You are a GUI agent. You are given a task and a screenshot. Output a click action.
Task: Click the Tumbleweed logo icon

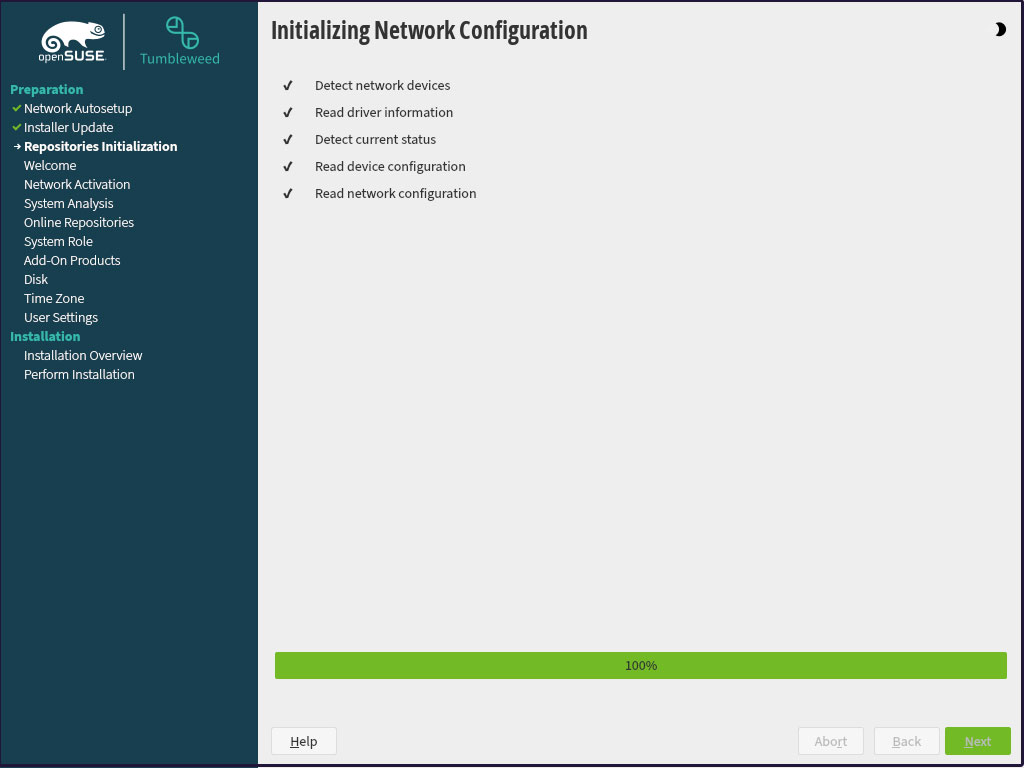pos(182,33)
